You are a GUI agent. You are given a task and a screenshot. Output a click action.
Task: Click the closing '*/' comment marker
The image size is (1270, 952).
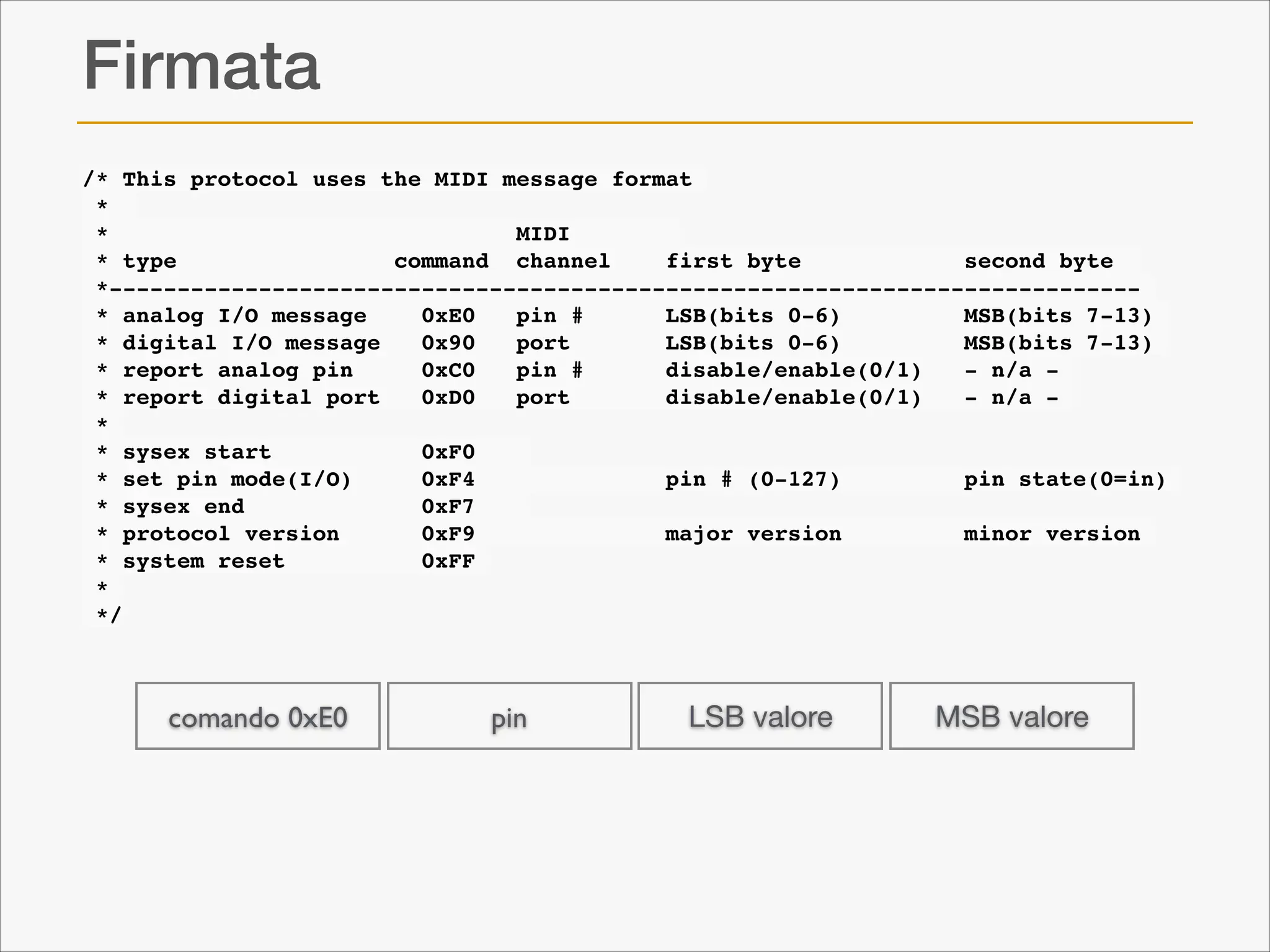tap(109, 615)
